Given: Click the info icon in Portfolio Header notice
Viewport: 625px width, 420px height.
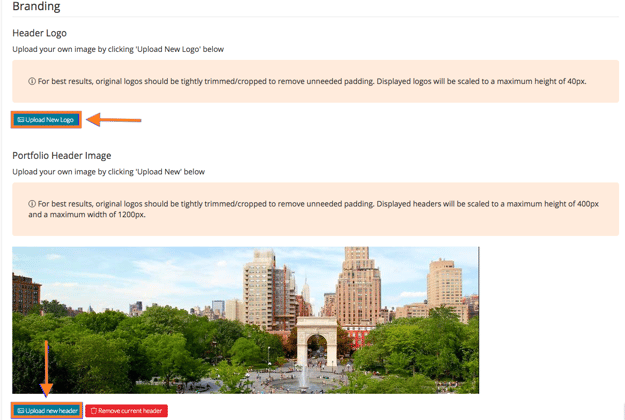Looking at the screenshot, I should click(x=32, y=204).
